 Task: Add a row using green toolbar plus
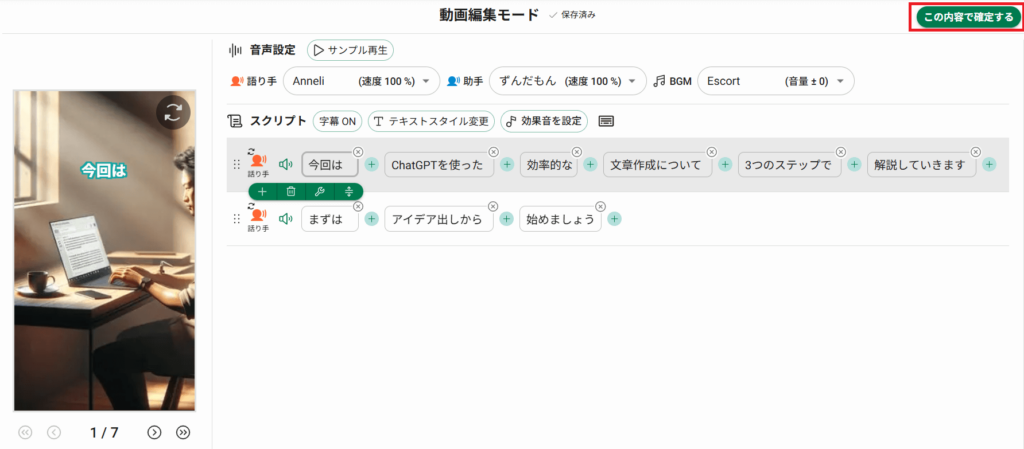point(262,192)
